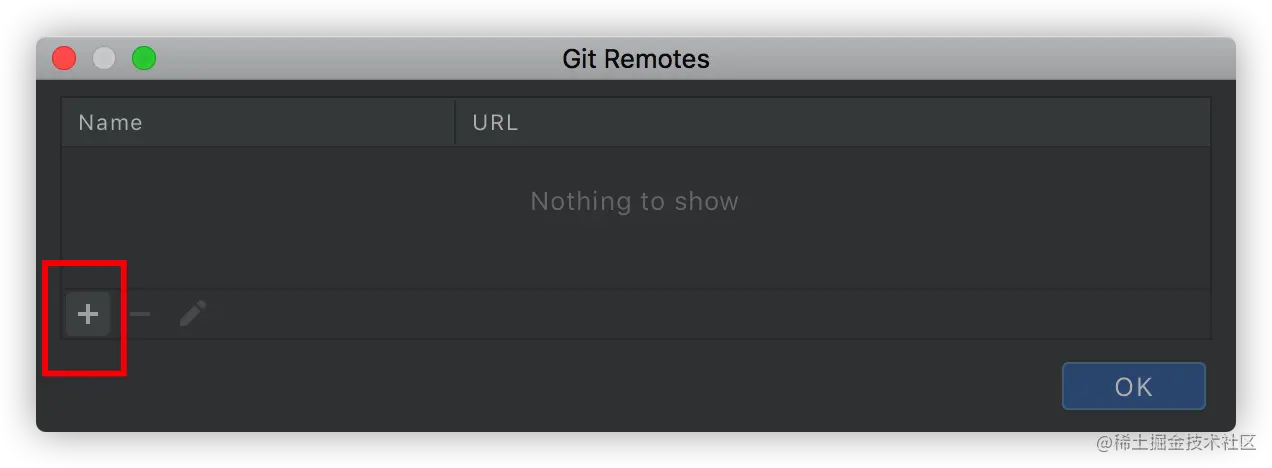Confirm the dialog with the OK button
Viewport: 1272px width, 468px height.
point(1133,386)
